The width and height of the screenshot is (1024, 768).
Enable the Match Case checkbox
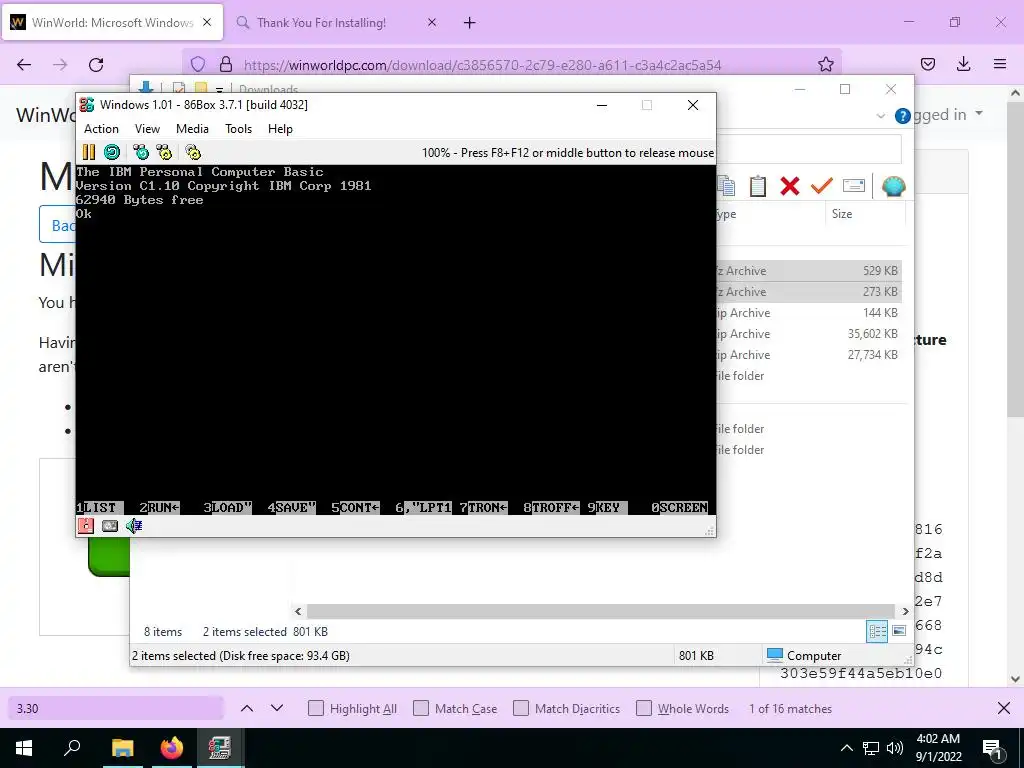[421, 709]
